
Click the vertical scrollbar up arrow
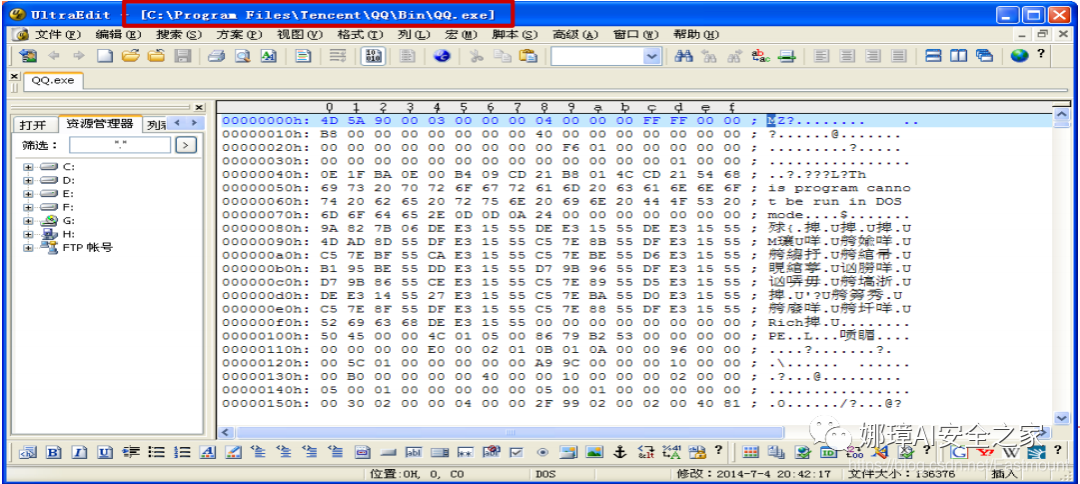(x=1061, y=113)
